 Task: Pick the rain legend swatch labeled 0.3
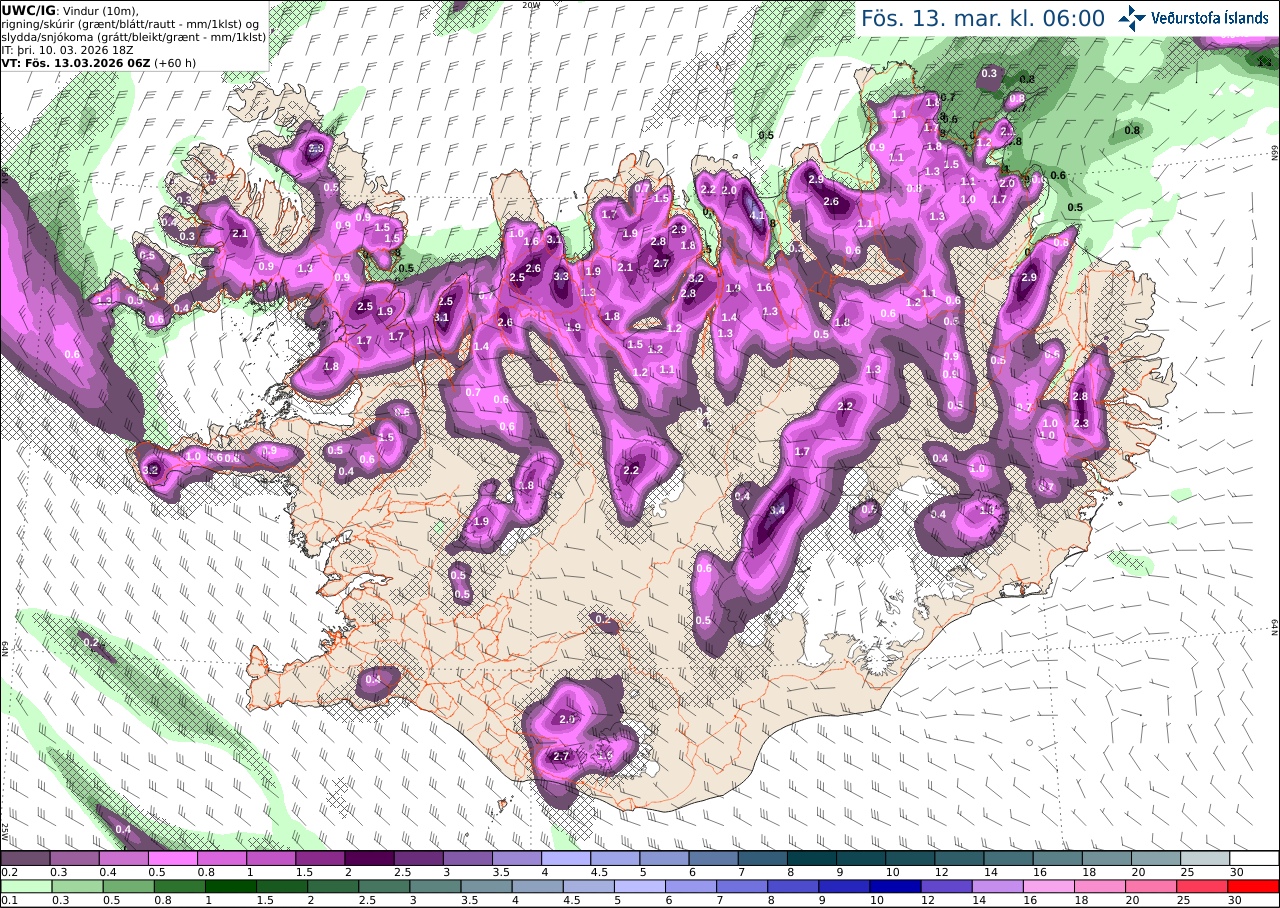click(x=77, y=886)
